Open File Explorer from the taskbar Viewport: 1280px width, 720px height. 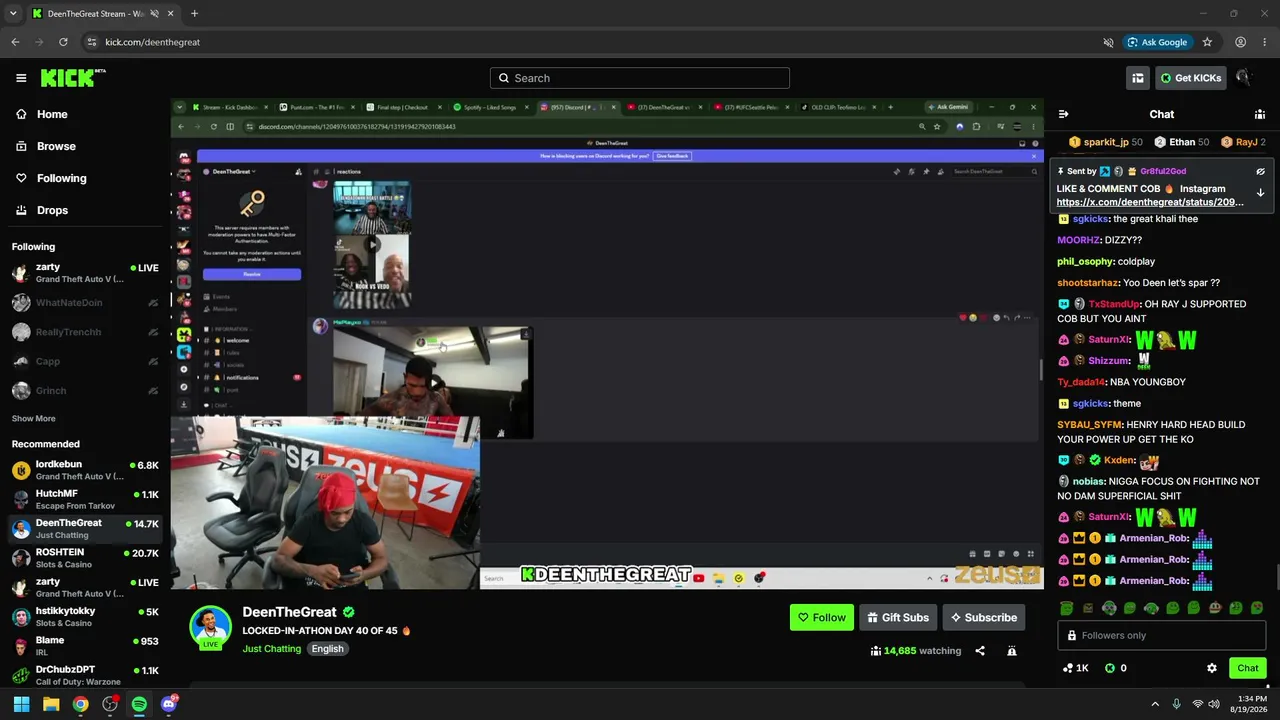coord(51,704)
